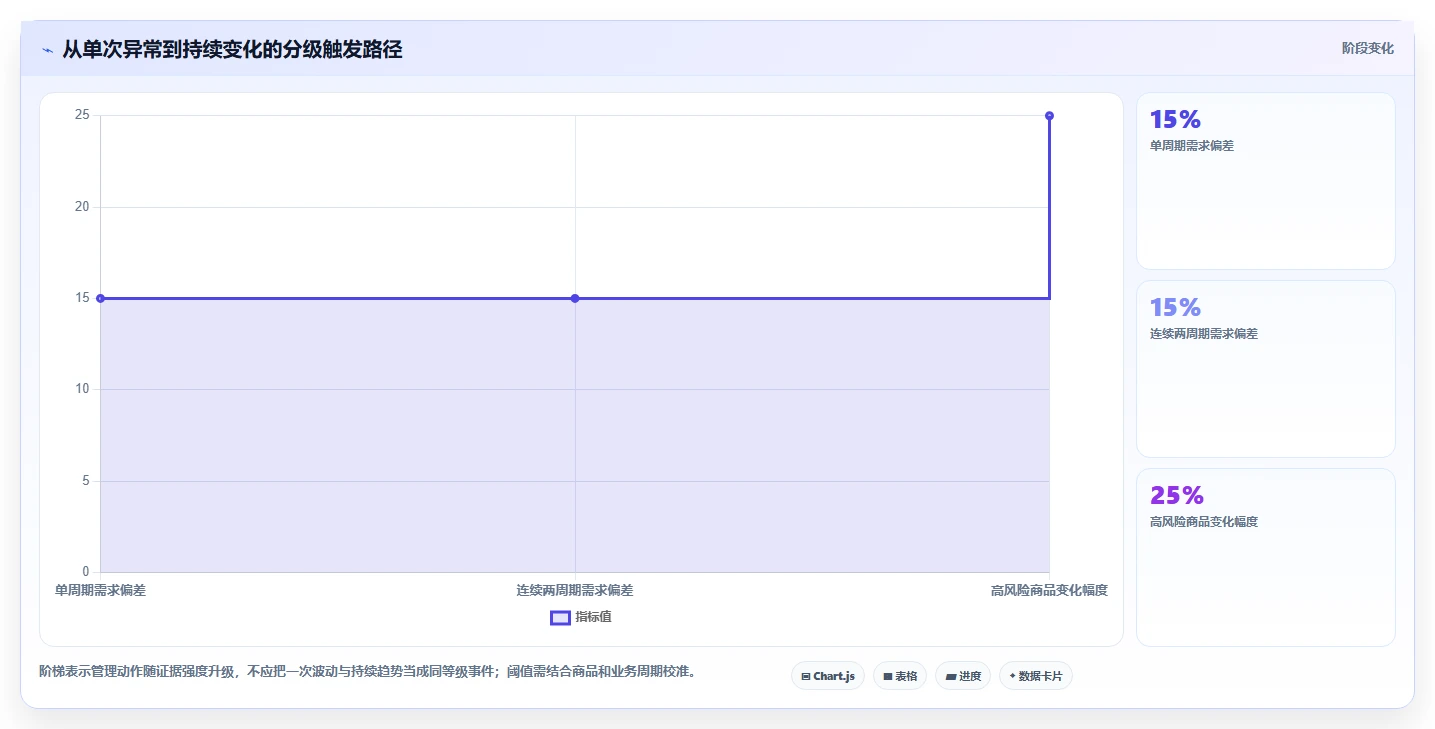The width and height of the screenshot is (1435, 729).
Task: Select the 表格 tag pill
Action: click(900, 676)
